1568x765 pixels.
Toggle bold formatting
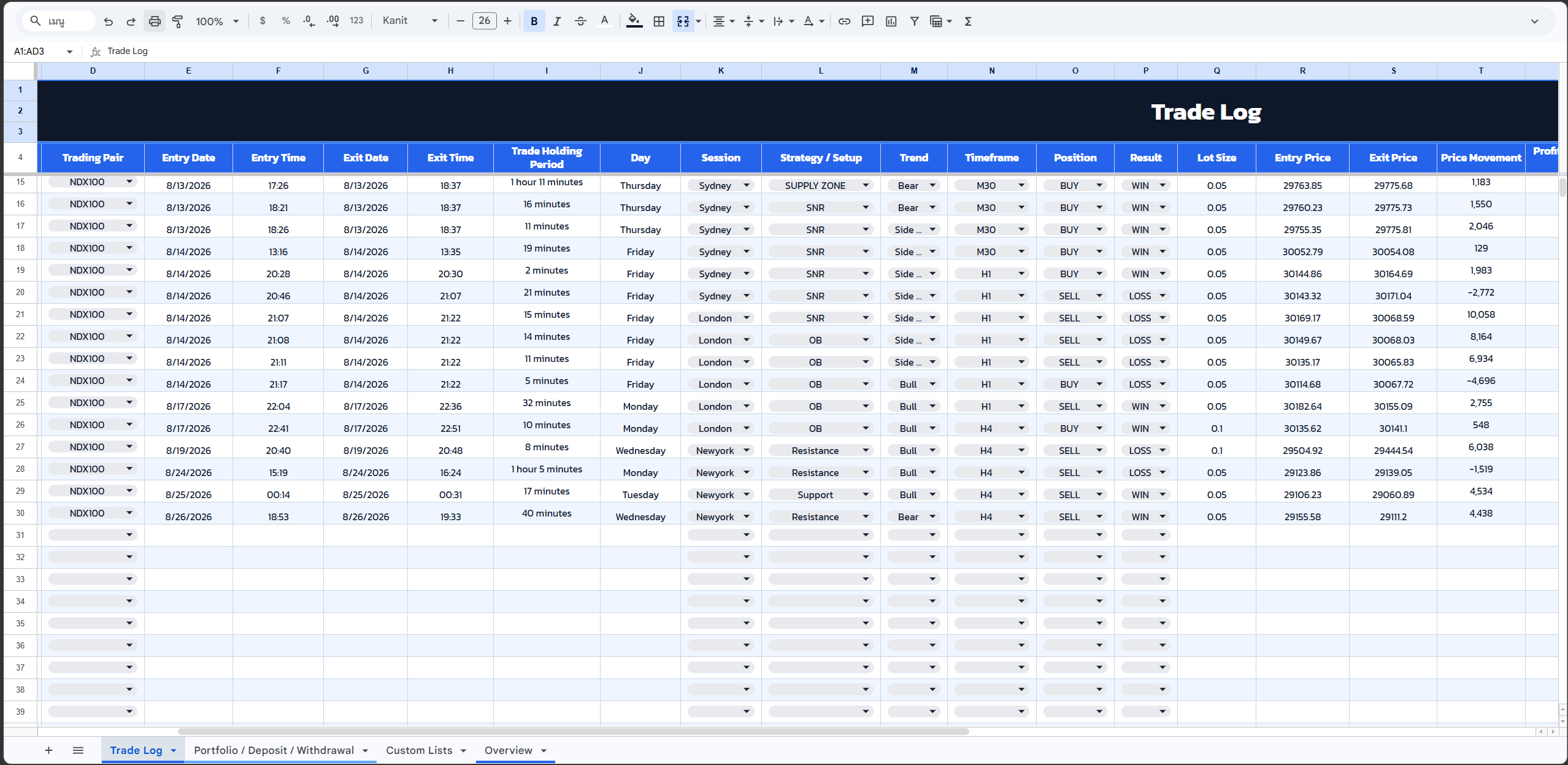534,21
